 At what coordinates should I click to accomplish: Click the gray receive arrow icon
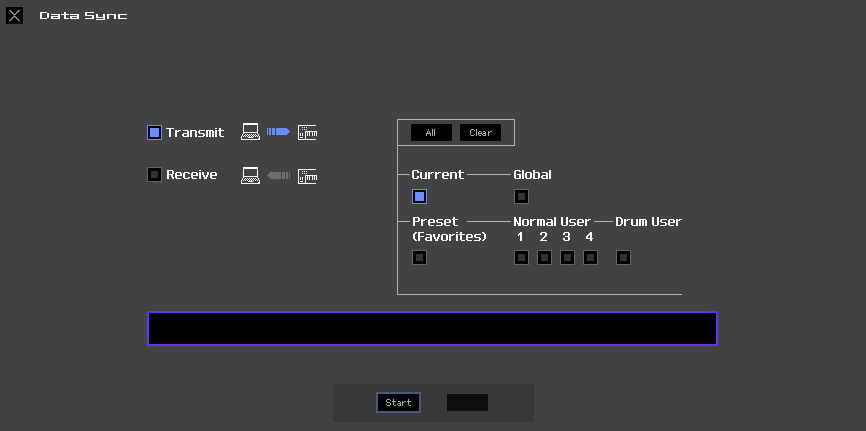(278, 176)
